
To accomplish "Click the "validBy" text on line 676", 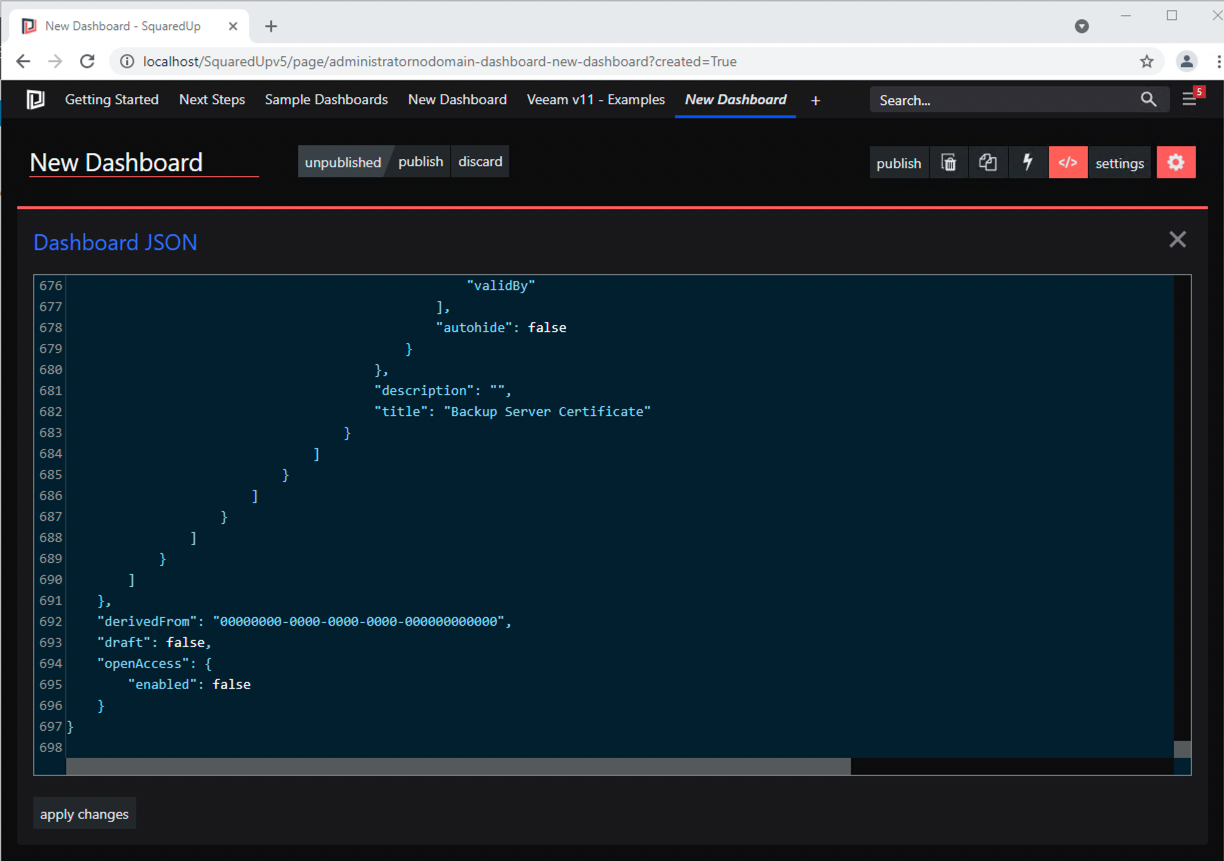I will tap(501, 285).
